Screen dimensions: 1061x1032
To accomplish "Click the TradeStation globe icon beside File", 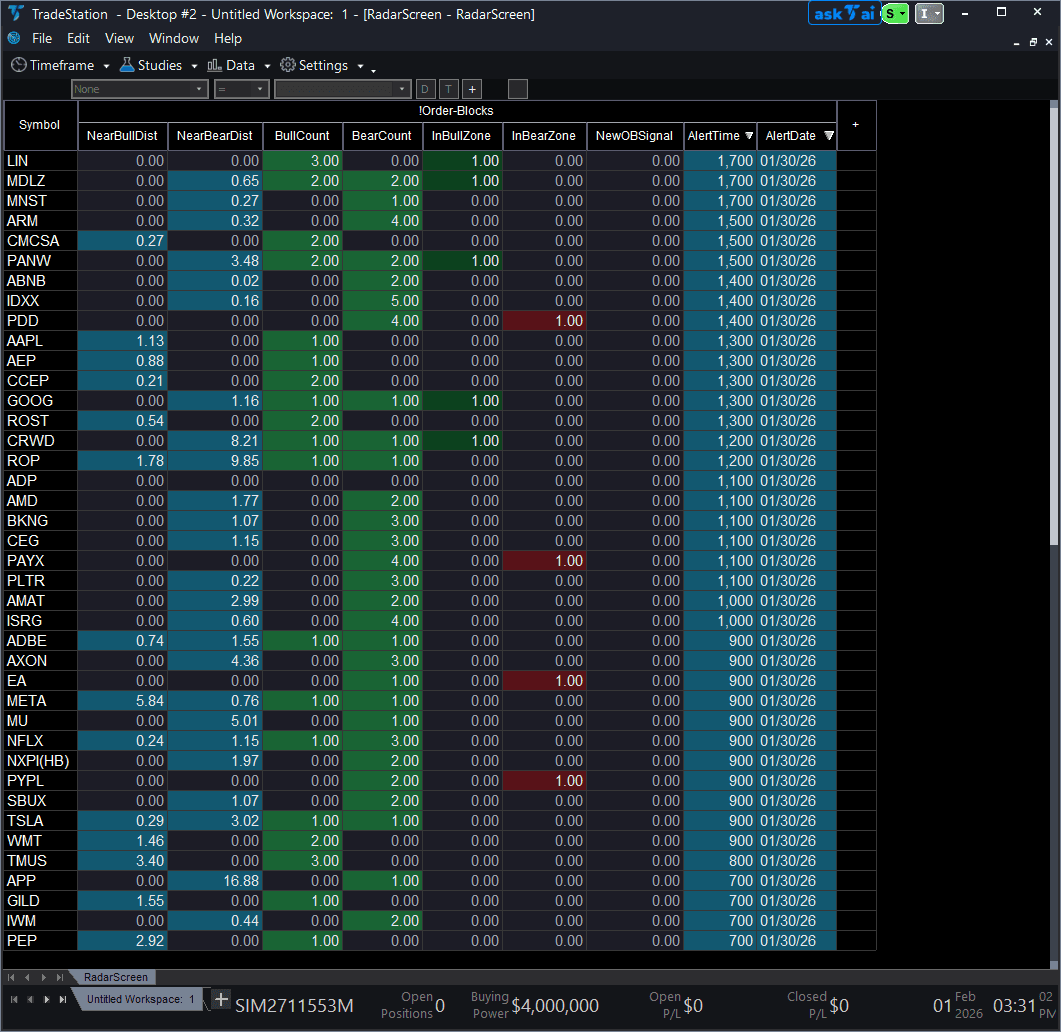I will [13, 38].
